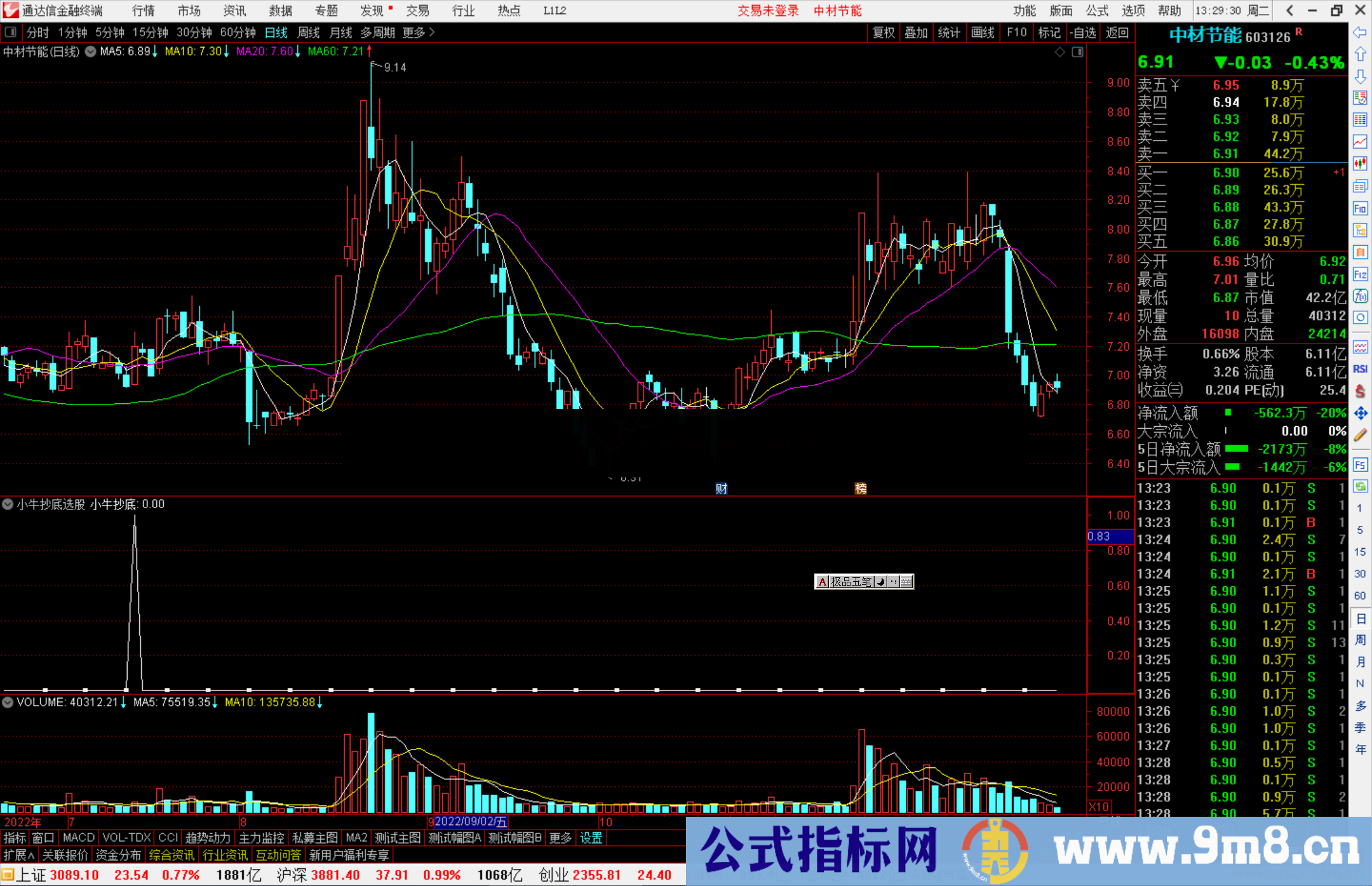Screen dimensions: 1372x886
Task: Toggle the 小牛抄底选股 indicator circle button
Action: [8, 504]
